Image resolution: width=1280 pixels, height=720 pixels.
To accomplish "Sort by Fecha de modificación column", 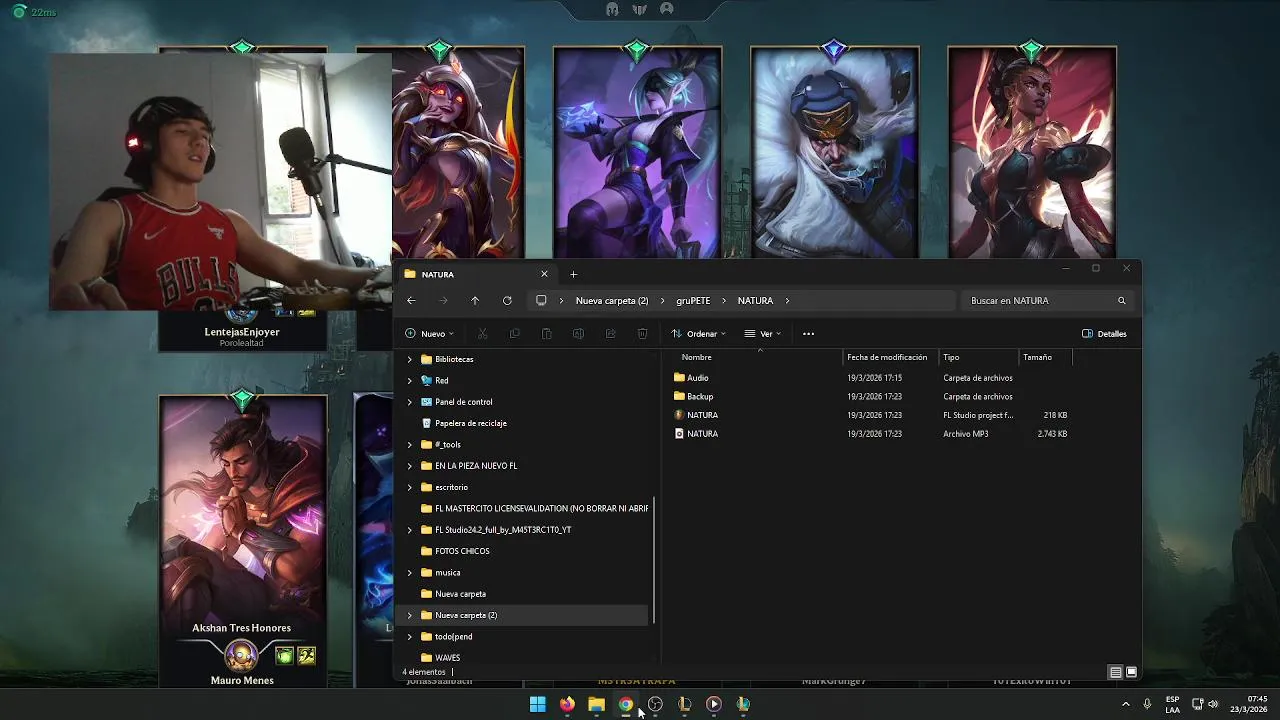I will coord(887,357).
